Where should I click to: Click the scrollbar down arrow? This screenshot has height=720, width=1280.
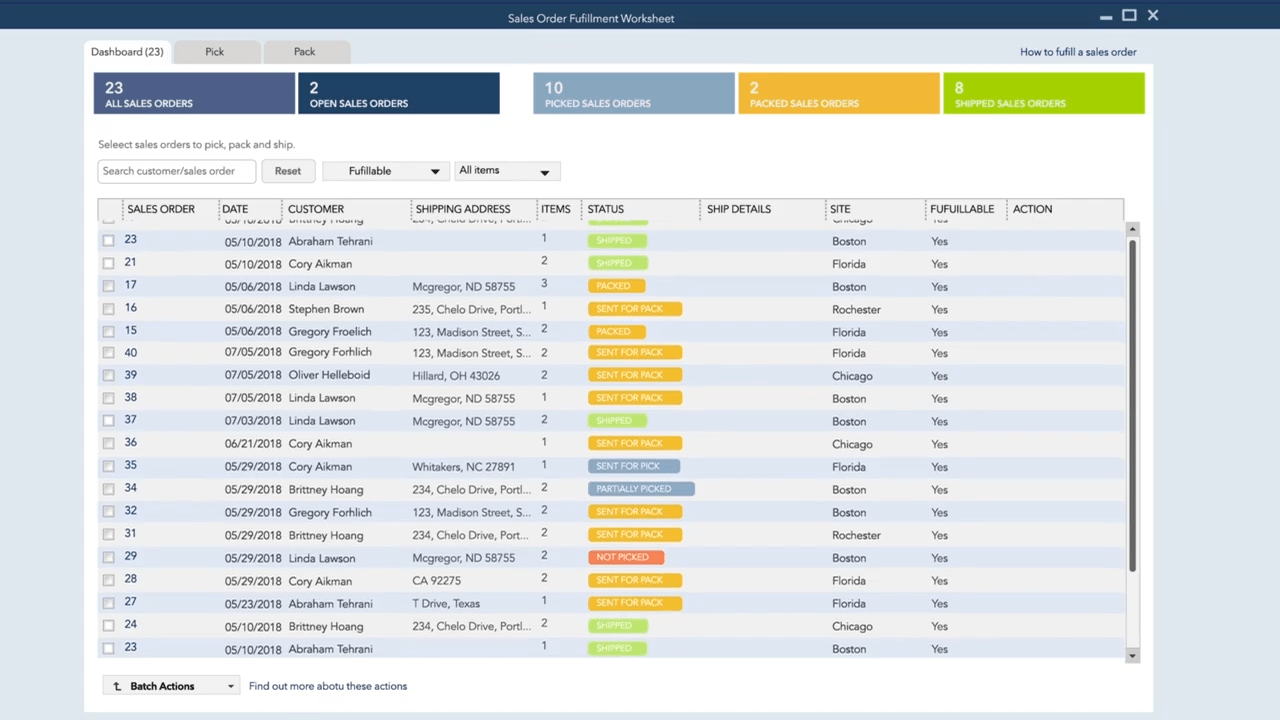coord(1132,655)
